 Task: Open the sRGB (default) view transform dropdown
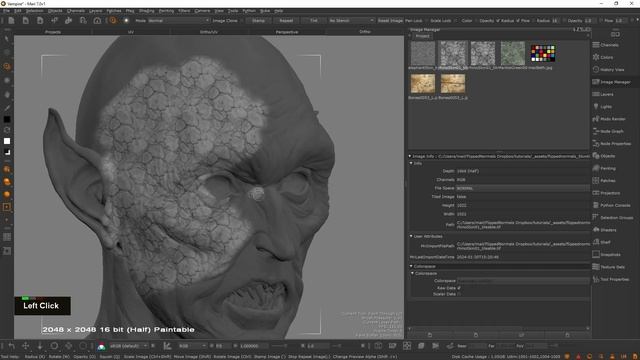pos(128,346)
